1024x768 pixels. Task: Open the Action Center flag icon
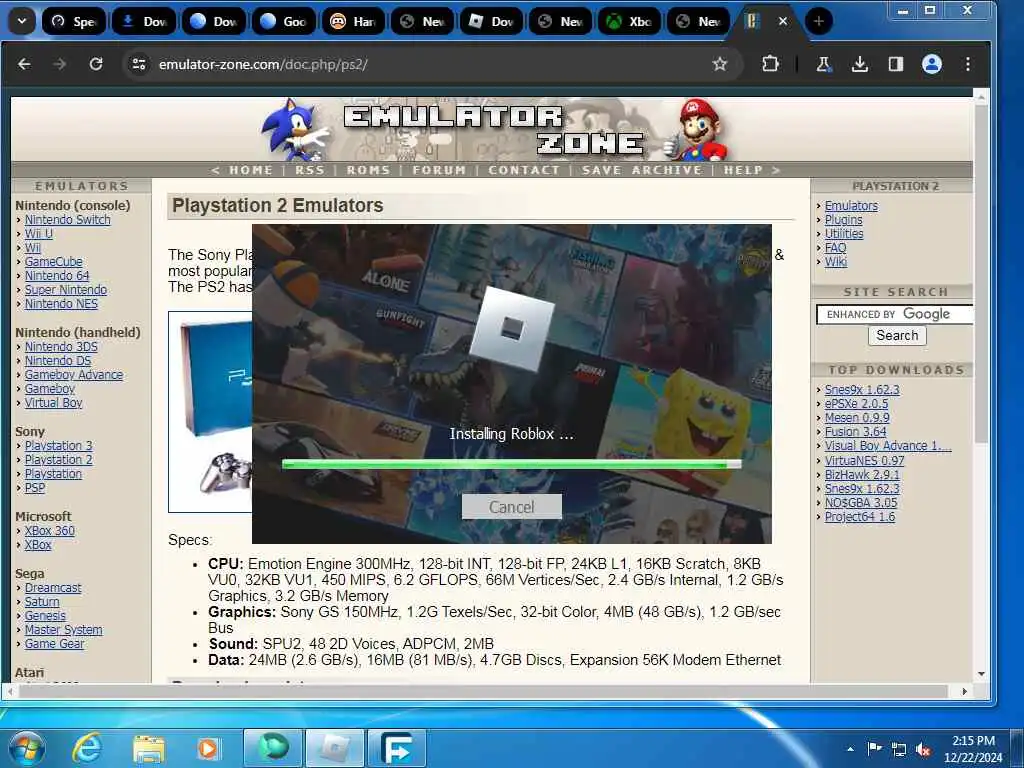coord(874,748)
